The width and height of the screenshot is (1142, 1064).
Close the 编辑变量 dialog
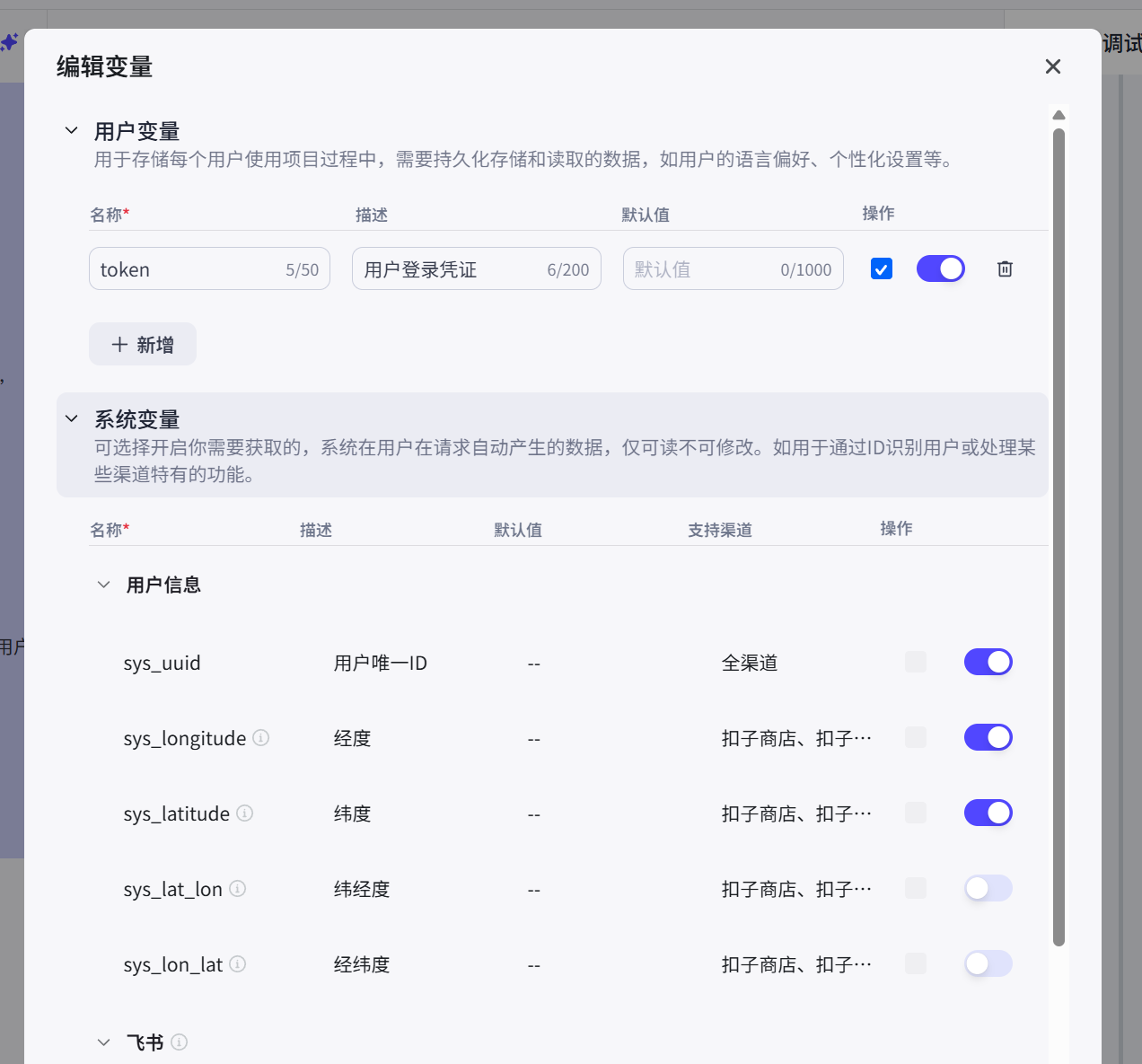coord(1052,66)
